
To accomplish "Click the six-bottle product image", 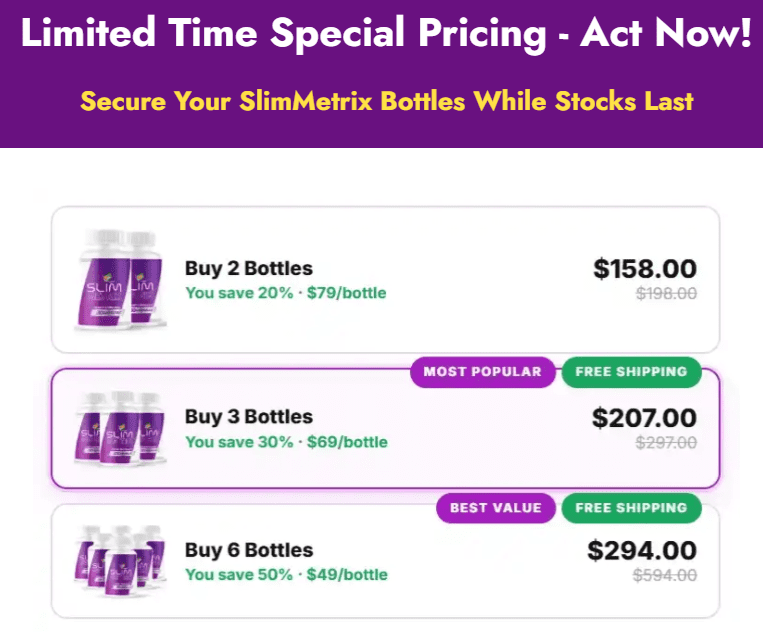I will coord(120,561).
